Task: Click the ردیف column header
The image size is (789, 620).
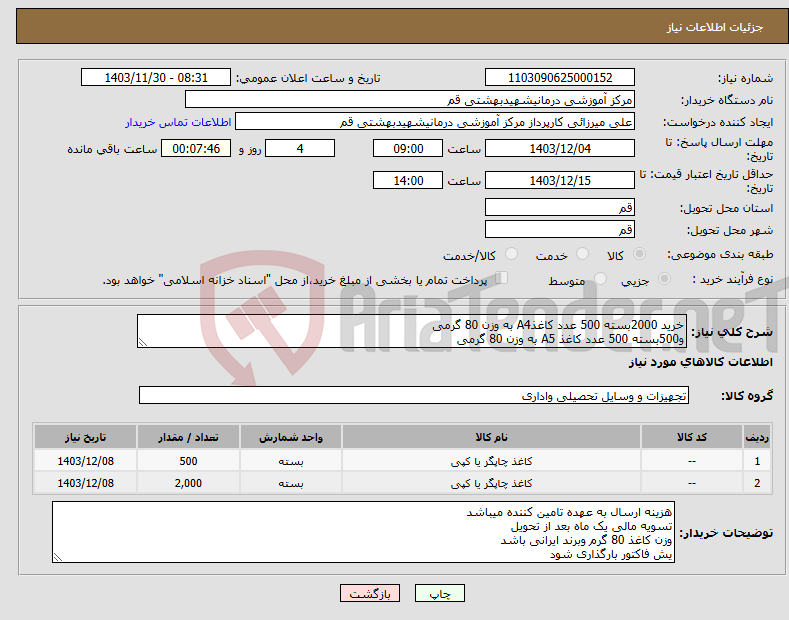Action: click(757, 437)
